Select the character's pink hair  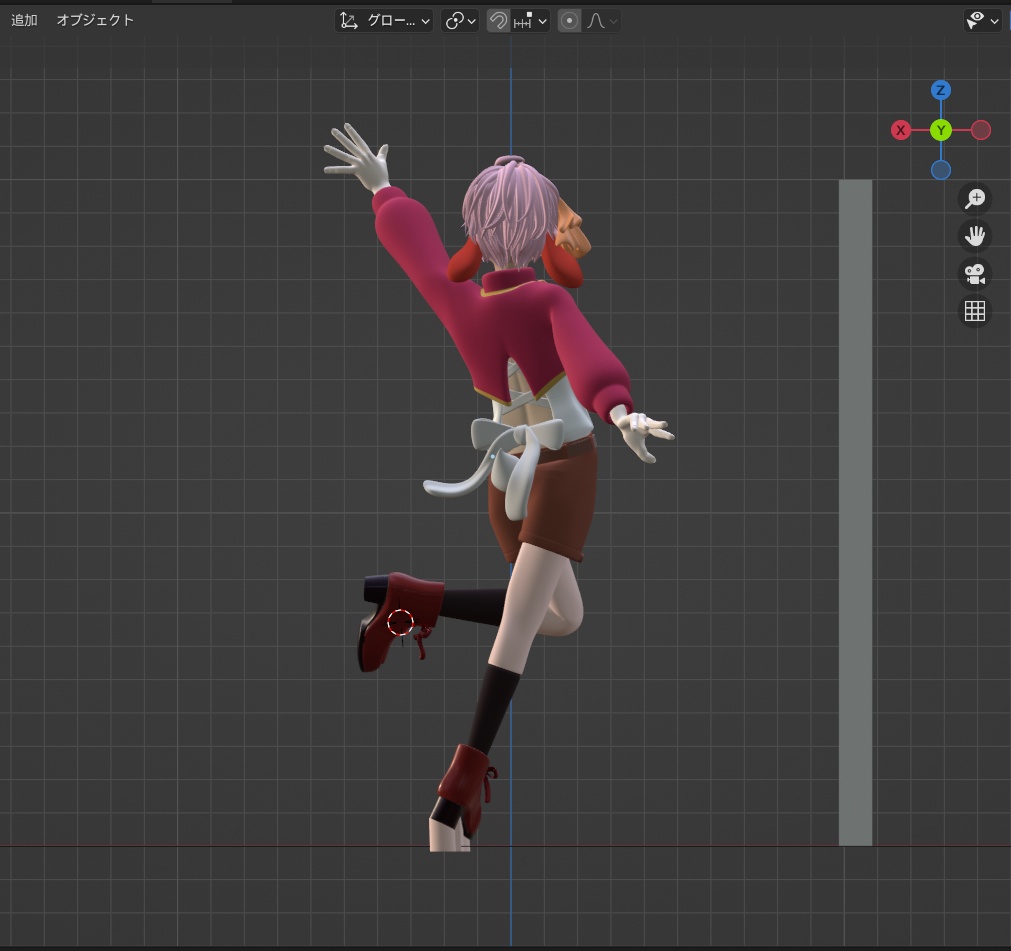pos(509,213)
